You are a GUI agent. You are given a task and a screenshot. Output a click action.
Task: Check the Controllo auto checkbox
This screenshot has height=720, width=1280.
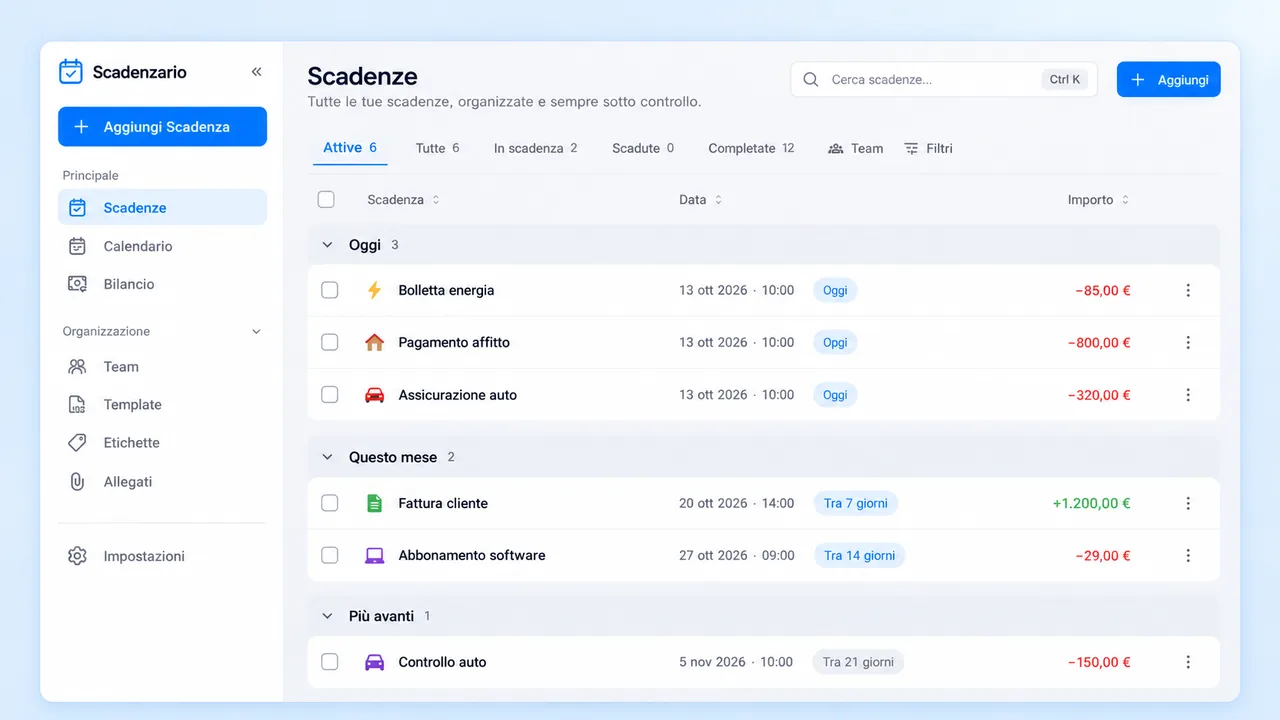pos(329,662)
